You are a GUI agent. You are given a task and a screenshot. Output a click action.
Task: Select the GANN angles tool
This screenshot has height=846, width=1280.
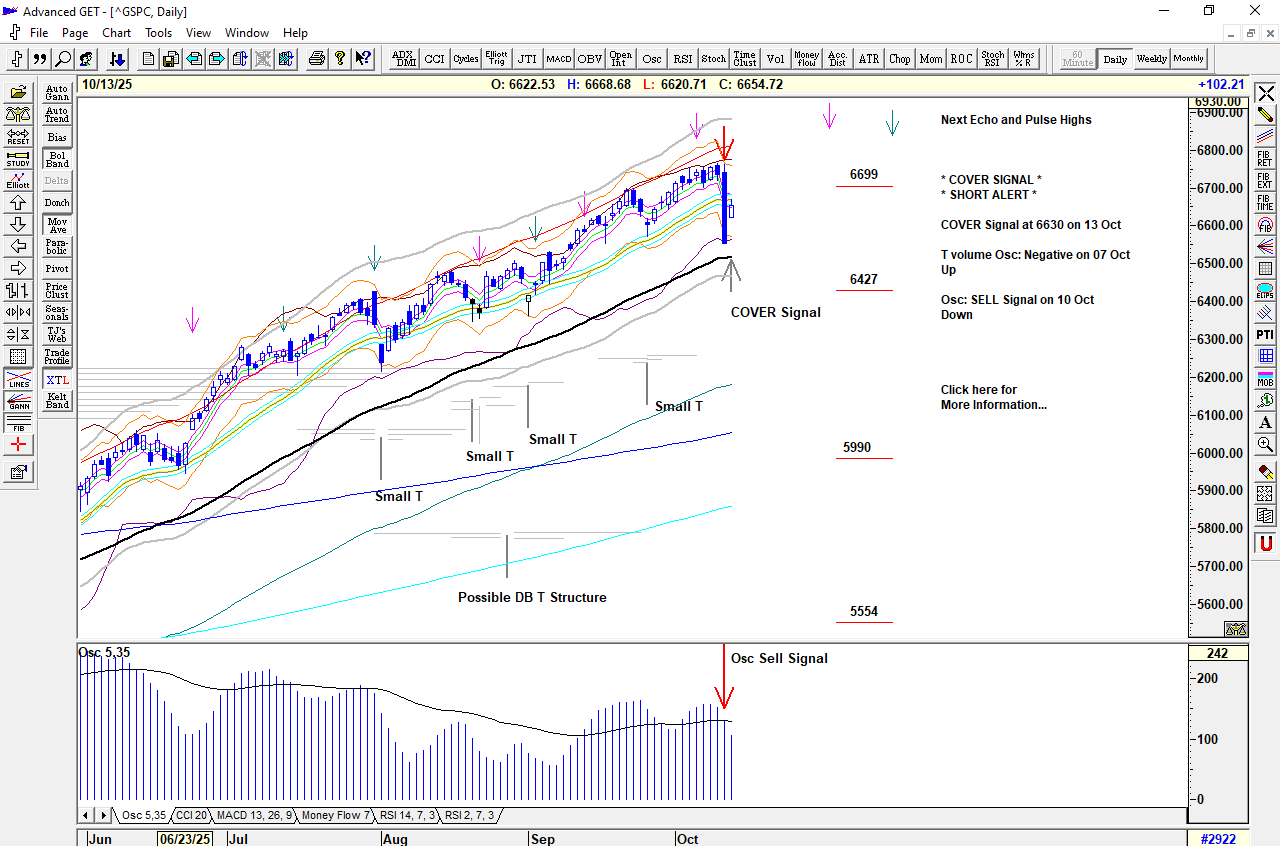pyautogui.click(x=18, y=402)
